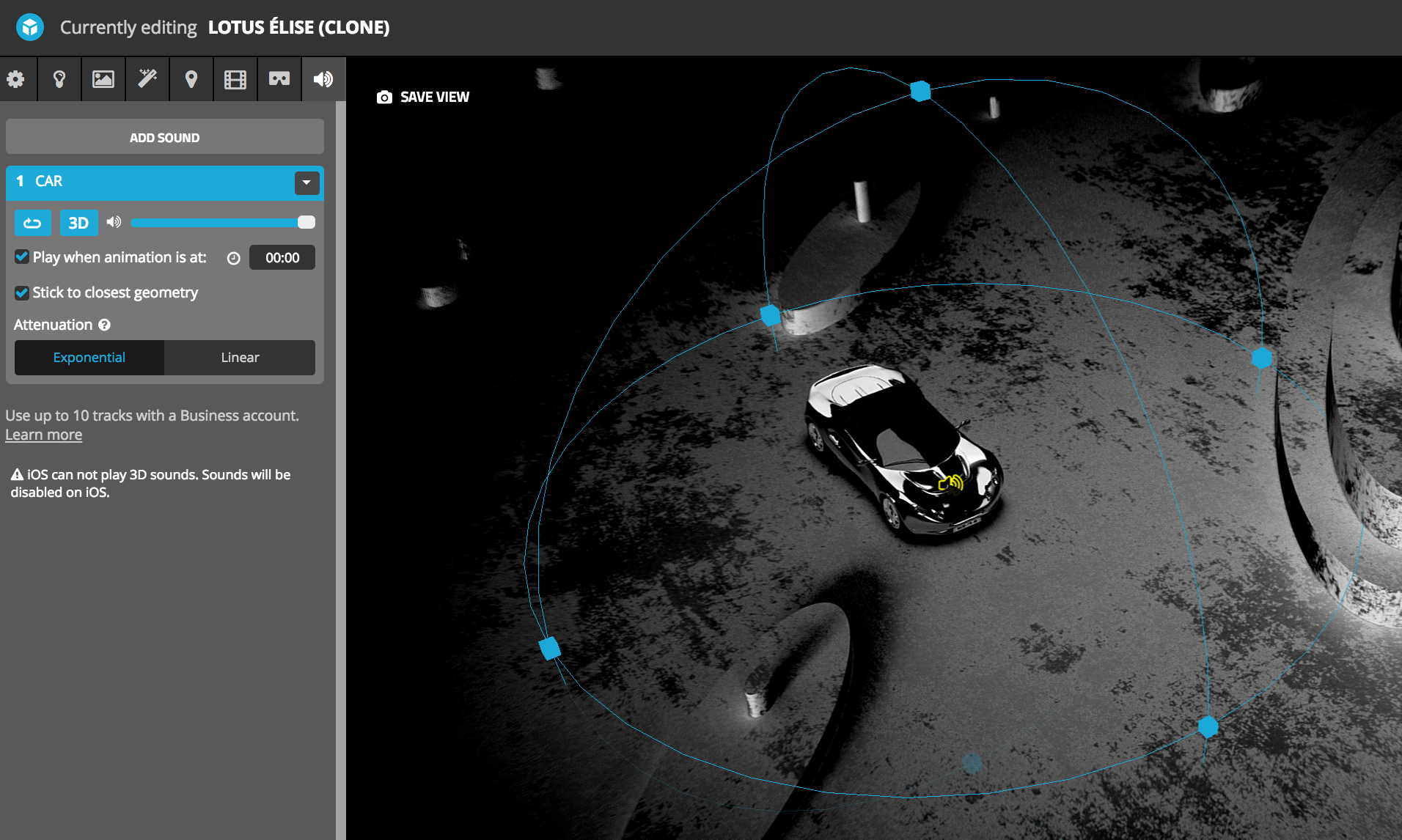Click the 00:00 animation time field
Screen dimensions: 1402x840
click(282, 257)
